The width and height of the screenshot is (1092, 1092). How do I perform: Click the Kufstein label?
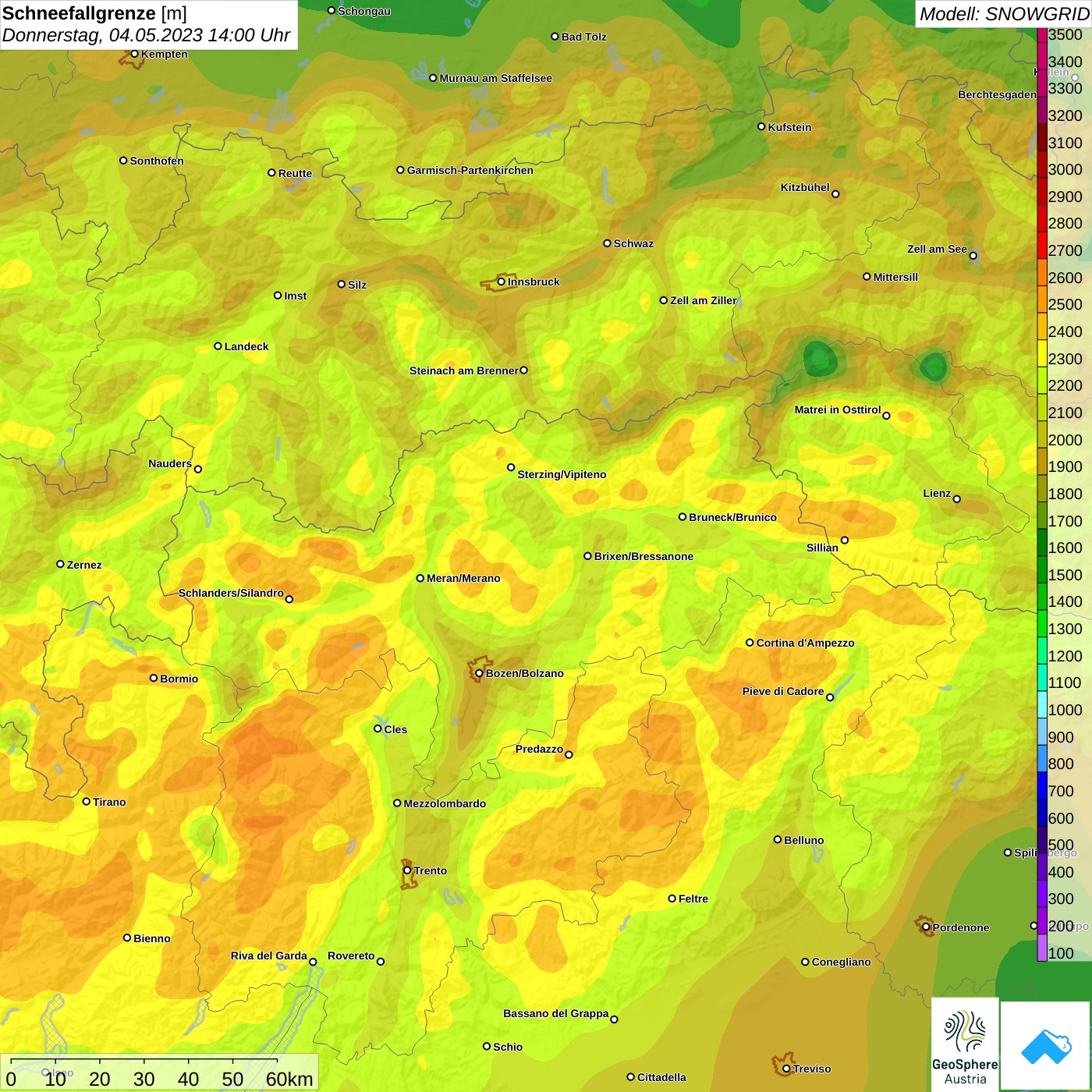789,127
